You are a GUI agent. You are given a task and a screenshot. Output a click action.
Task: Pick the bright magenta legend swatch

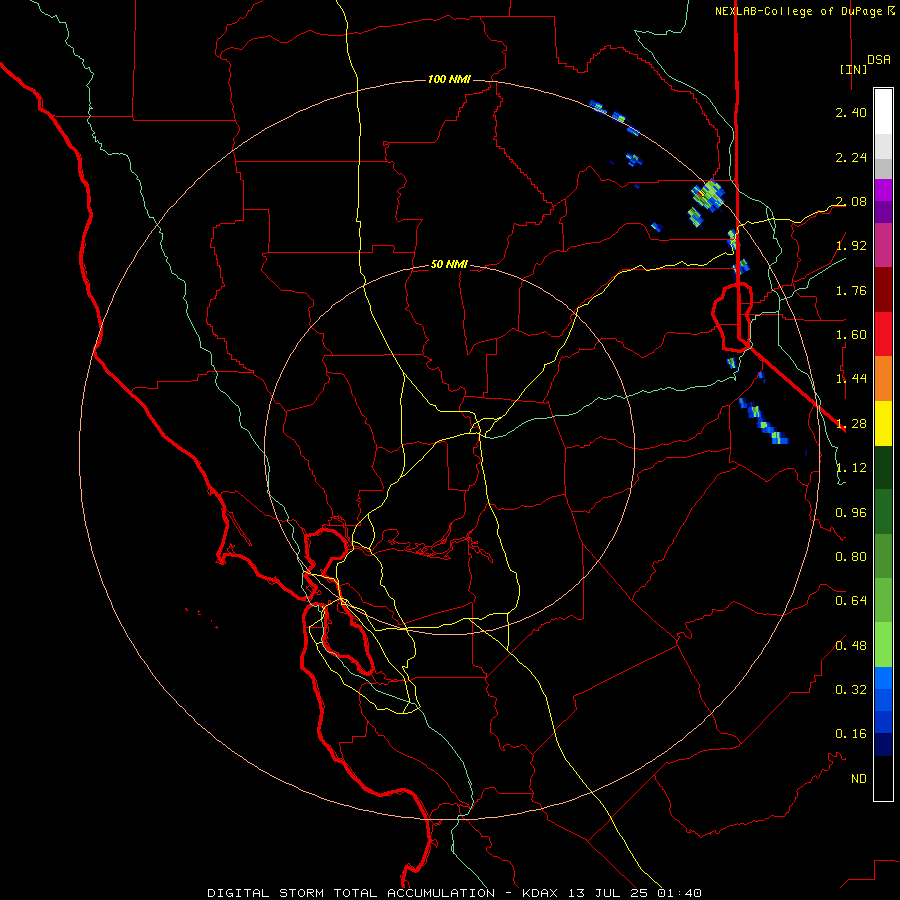click(x=883, y=190)
